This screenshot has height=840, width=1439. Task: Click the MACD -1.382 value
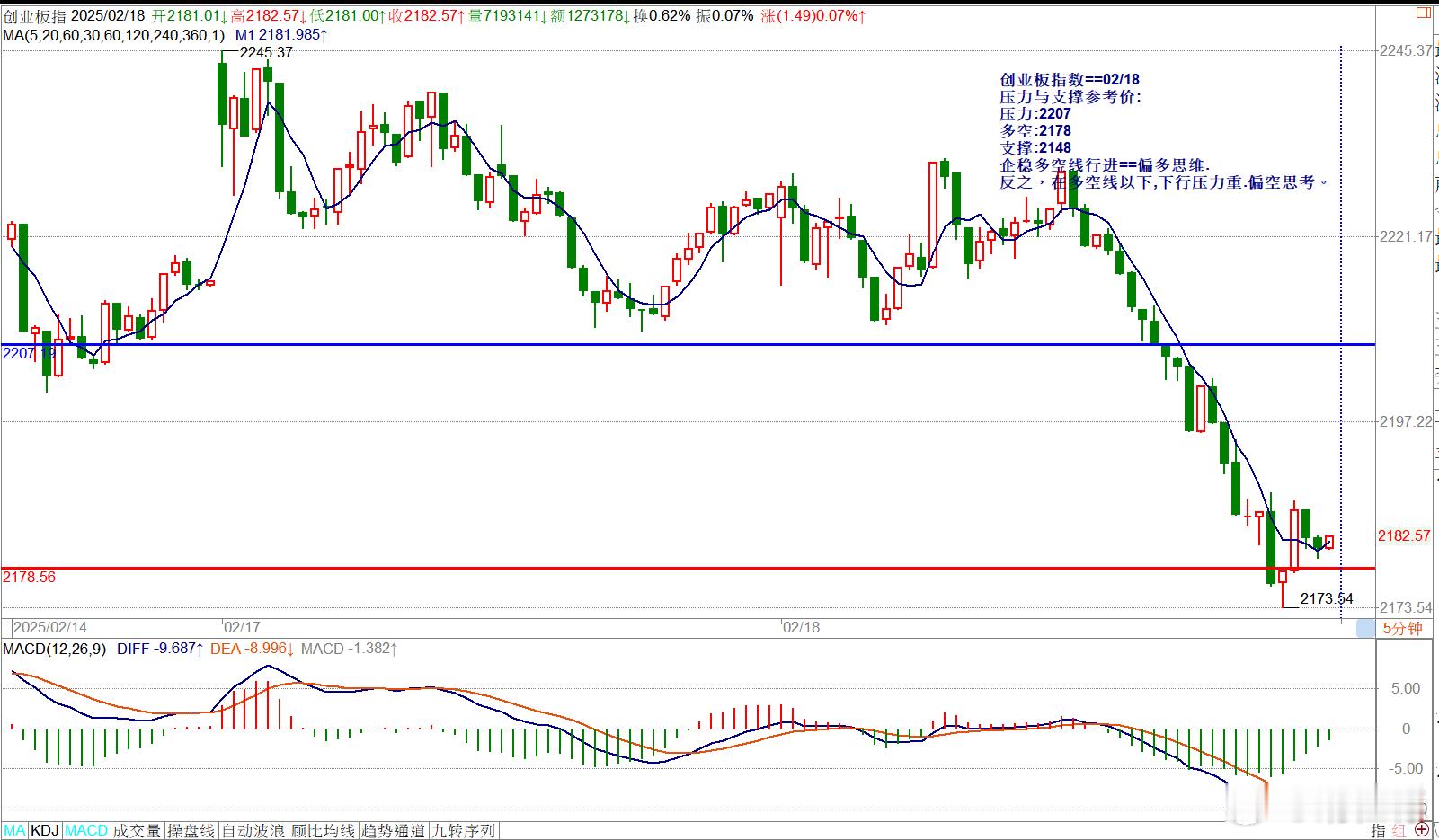[350, 648]
